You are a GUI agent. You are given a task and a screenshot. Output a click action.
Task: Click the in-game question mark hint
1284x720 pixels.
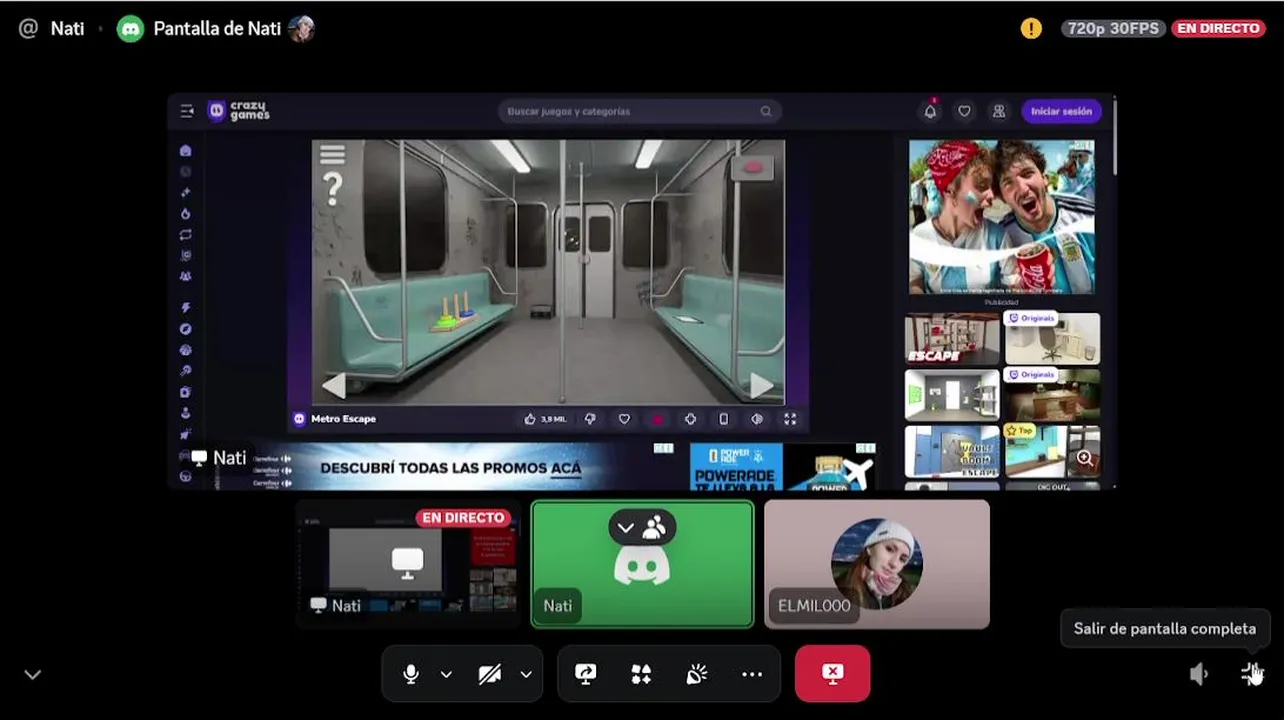tap(333, 189)
